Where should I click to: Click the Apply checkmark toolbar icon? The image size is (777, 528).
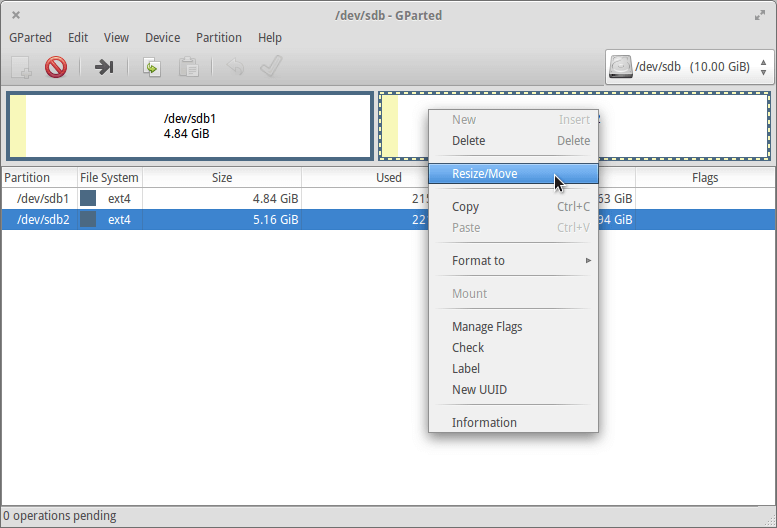(270, 67)
